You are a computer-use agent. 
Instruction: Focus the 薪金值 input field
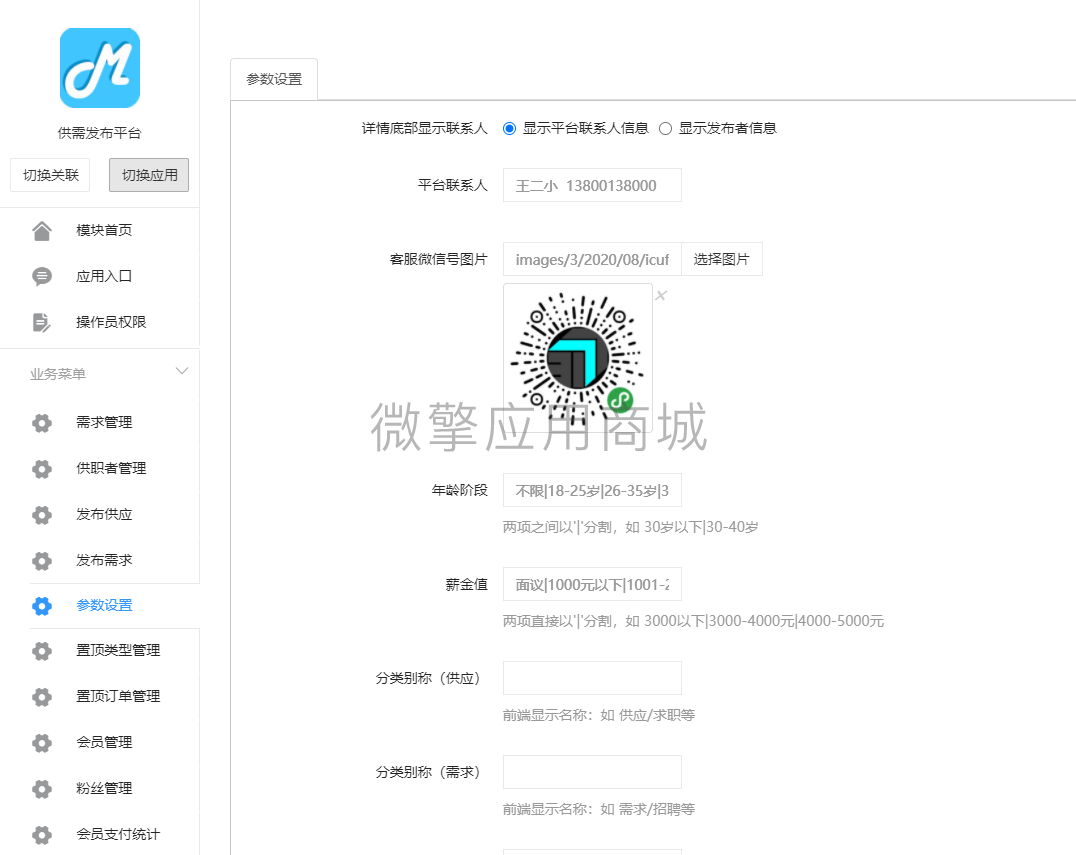592,585
